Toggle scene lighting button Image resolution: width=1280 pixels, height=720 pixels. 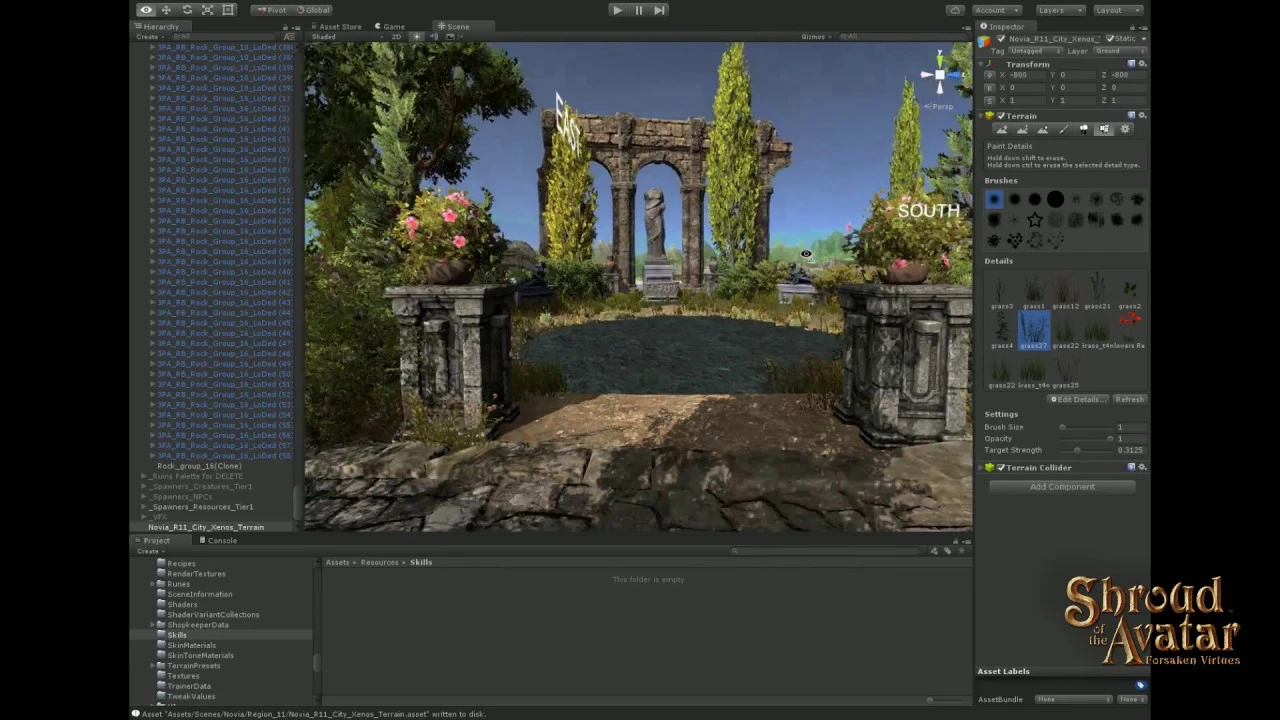click(x=417, y=37)
